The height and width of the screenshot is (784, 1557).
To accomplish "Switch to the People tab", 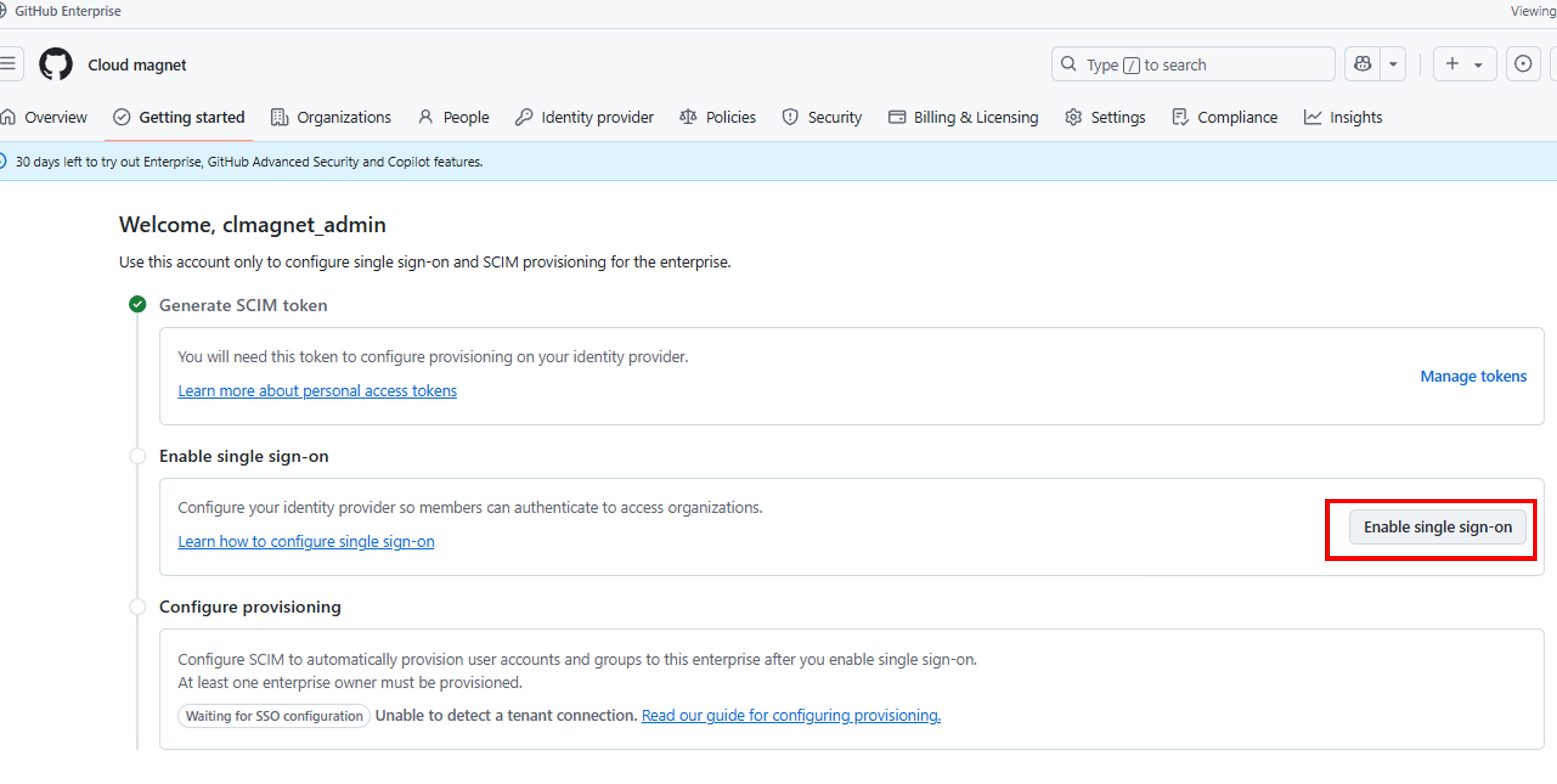I will pyautogui.click(x=453, y=117).
